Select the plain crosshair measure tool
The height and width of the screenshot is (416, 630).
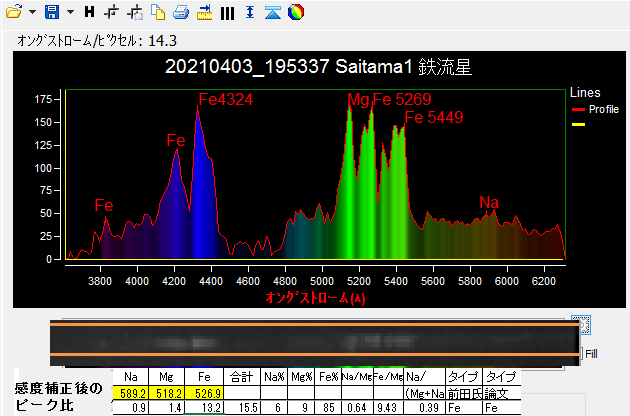point(111,12)
